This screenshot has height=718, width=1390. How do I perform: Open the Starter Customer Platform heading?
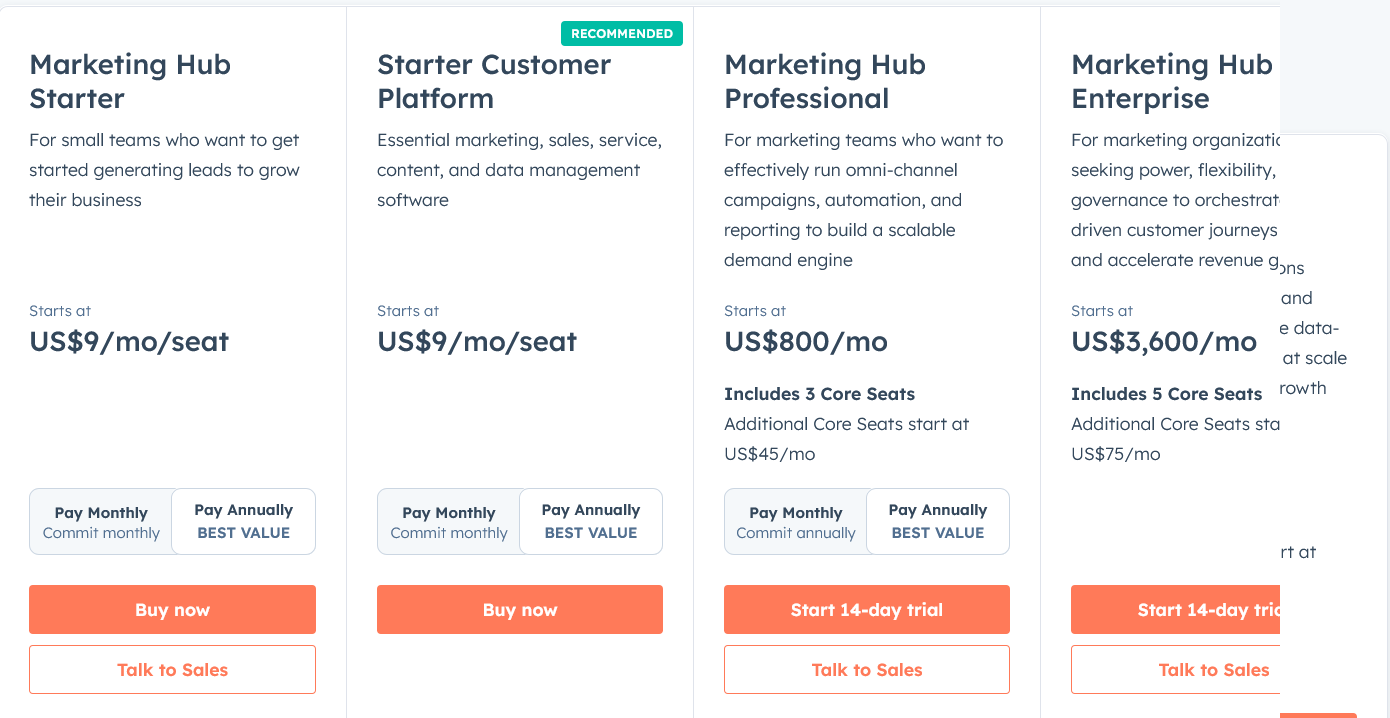click(494, 82)
